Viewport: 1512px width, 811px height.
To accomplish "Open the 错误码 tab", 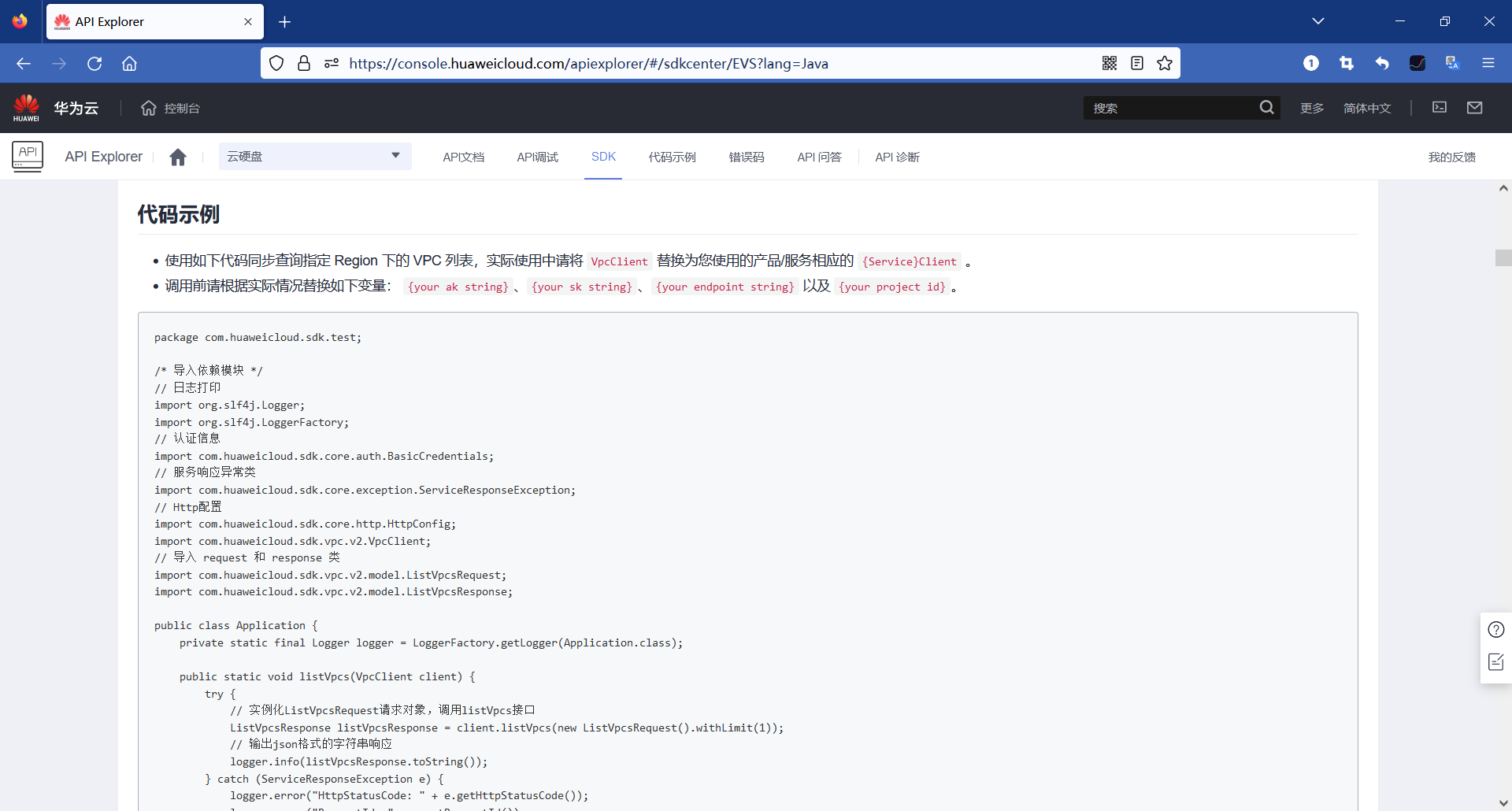I will (747, 157).
